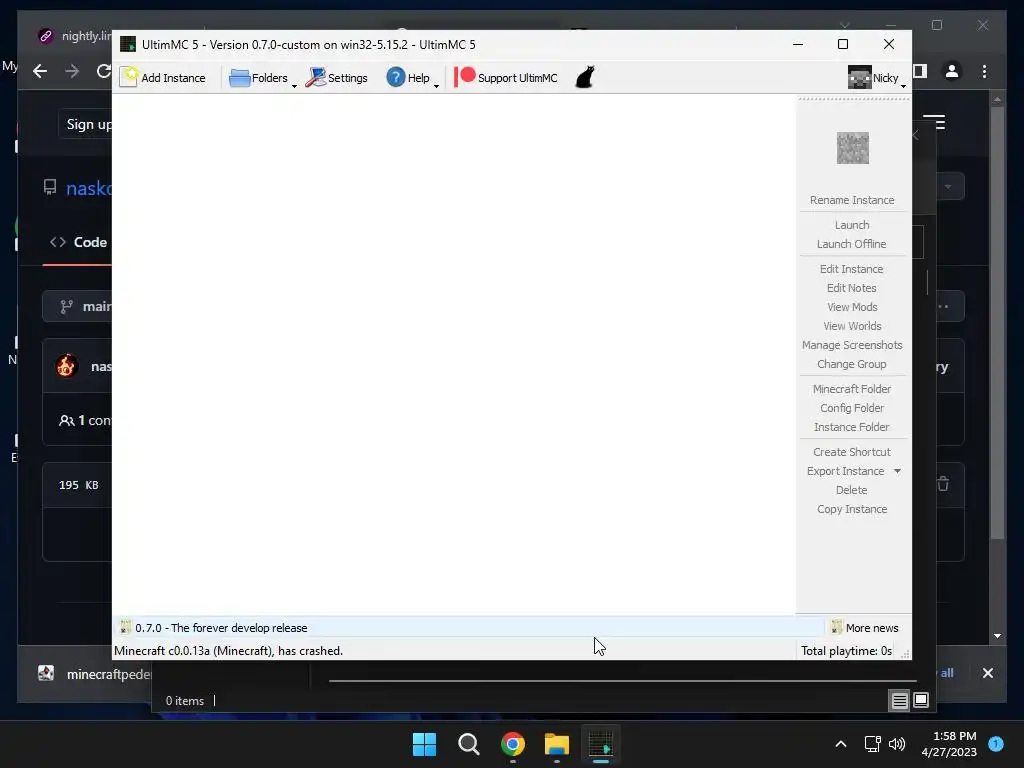Click the trash icon in GitHub file view
Image resolution: width=1024 pixels, height=768 pixels.
pyautogui.click(x=943, y=484)
